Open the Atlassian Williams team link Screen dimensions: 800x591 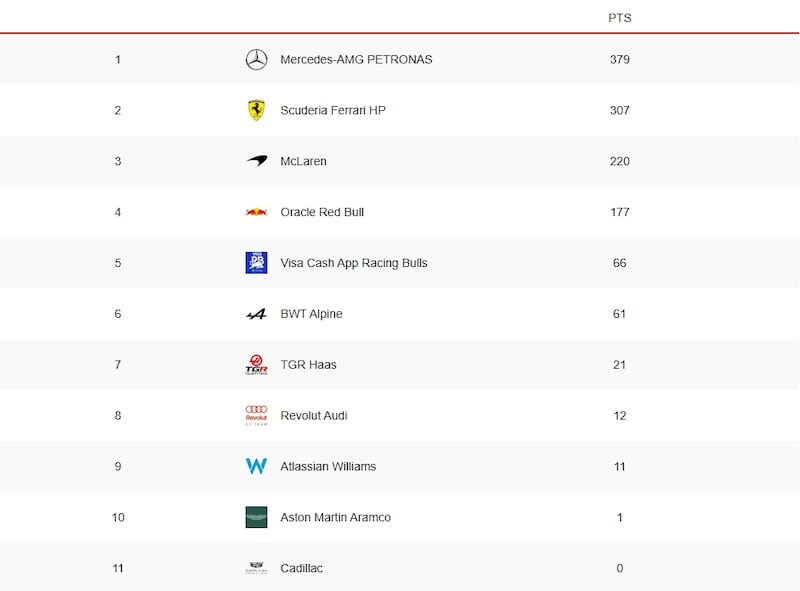[x=328, y=466]
